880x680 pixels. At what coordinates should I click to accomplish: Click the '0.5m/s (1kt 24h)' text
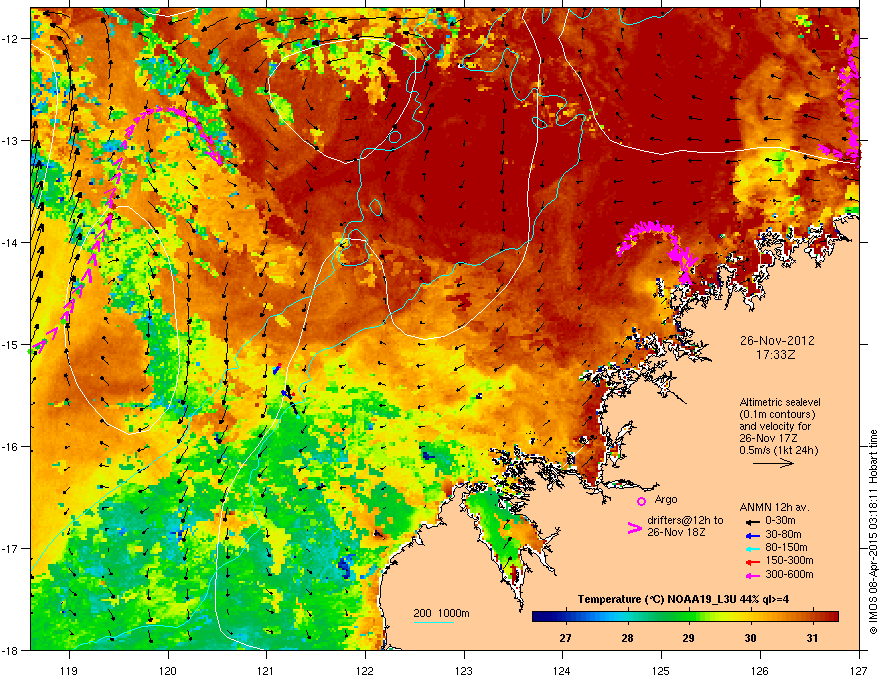pos(778,450)
